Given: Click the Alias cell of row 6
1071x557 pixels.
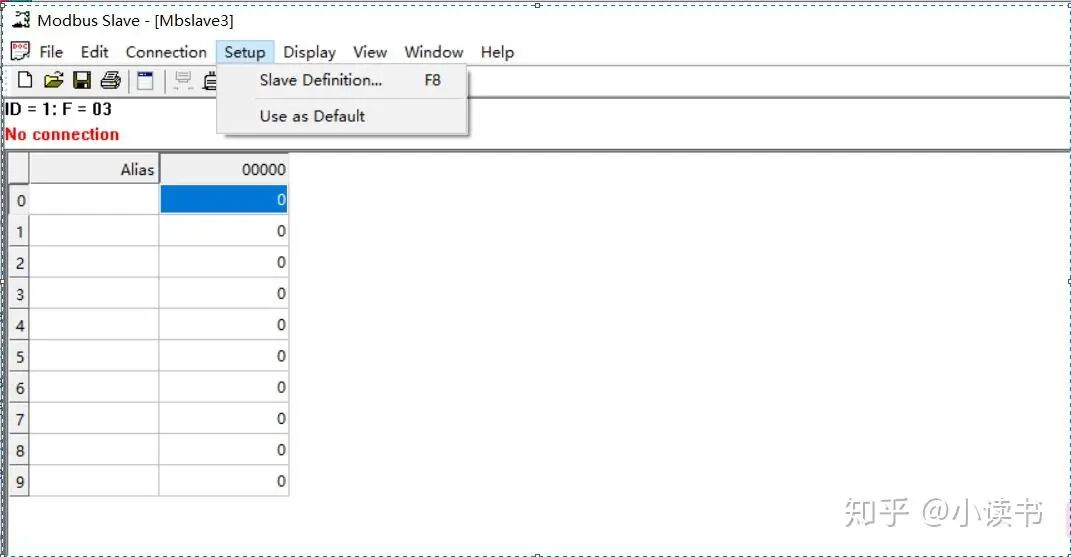Looking at the screenshot, I should pyautogui.click(x=94, y=388).
